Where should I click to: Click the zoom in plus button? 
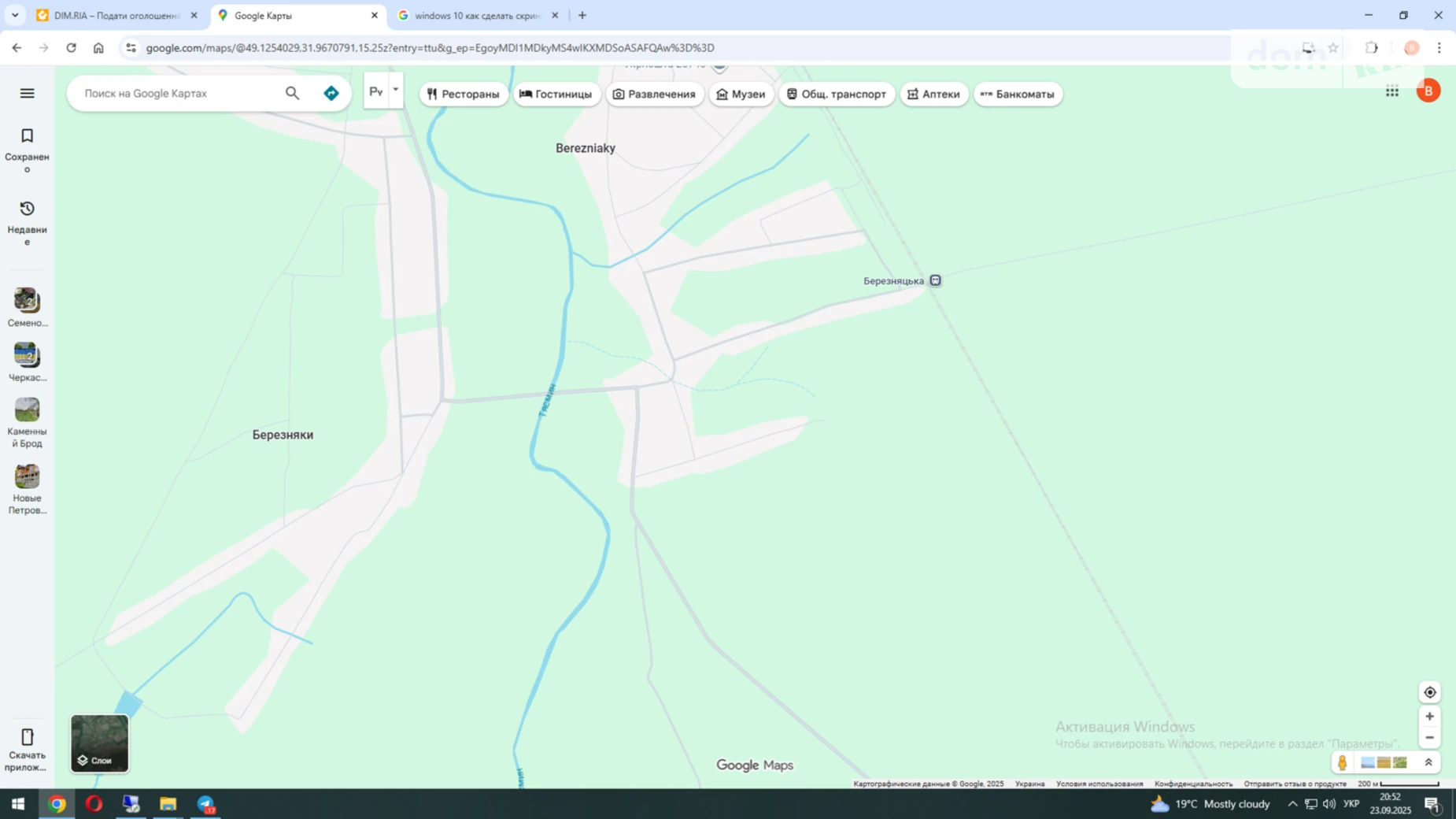tap(1430, 716)
